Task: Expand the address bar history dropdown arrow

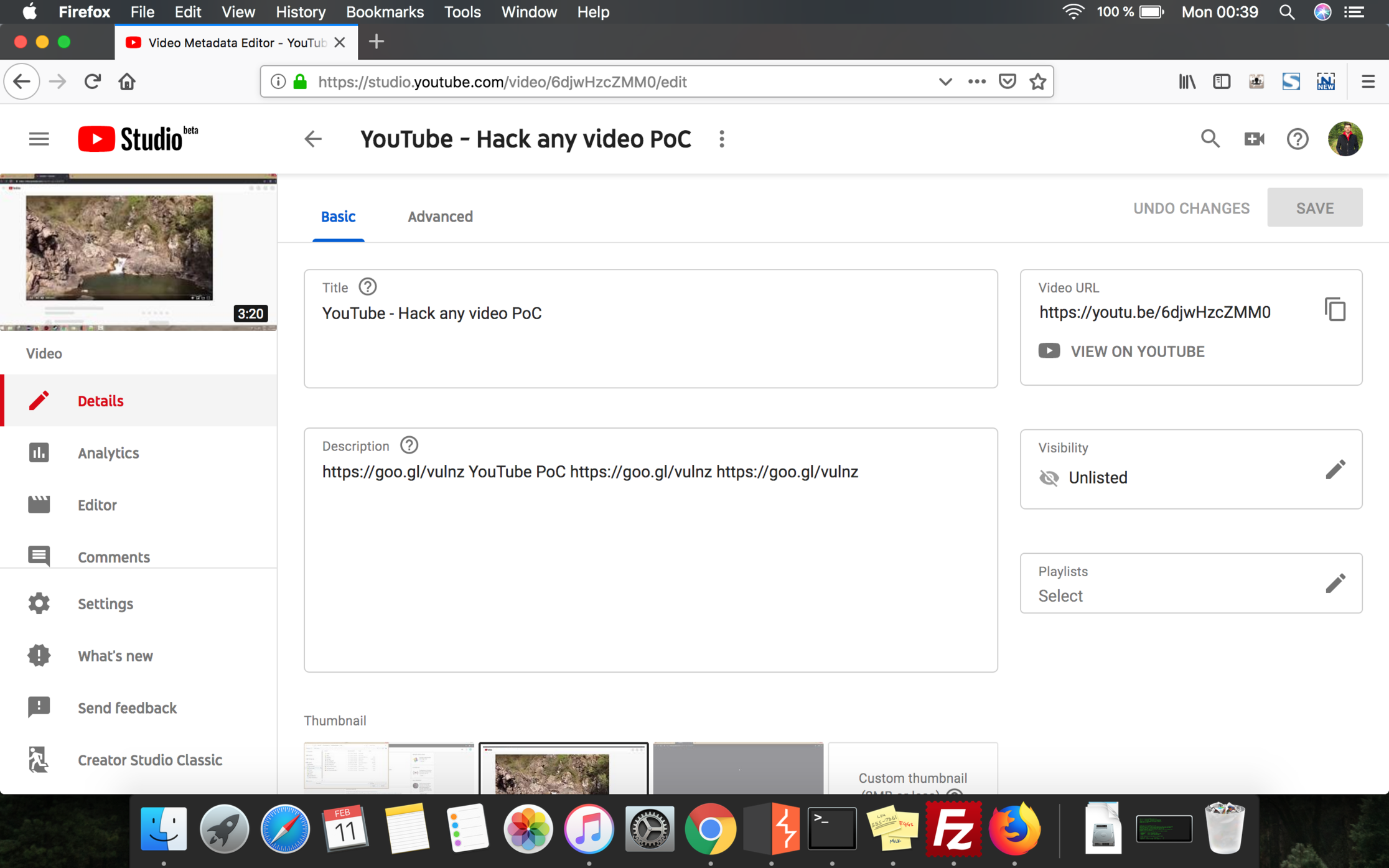Action: pyautogui.click(x=945, y=82)
